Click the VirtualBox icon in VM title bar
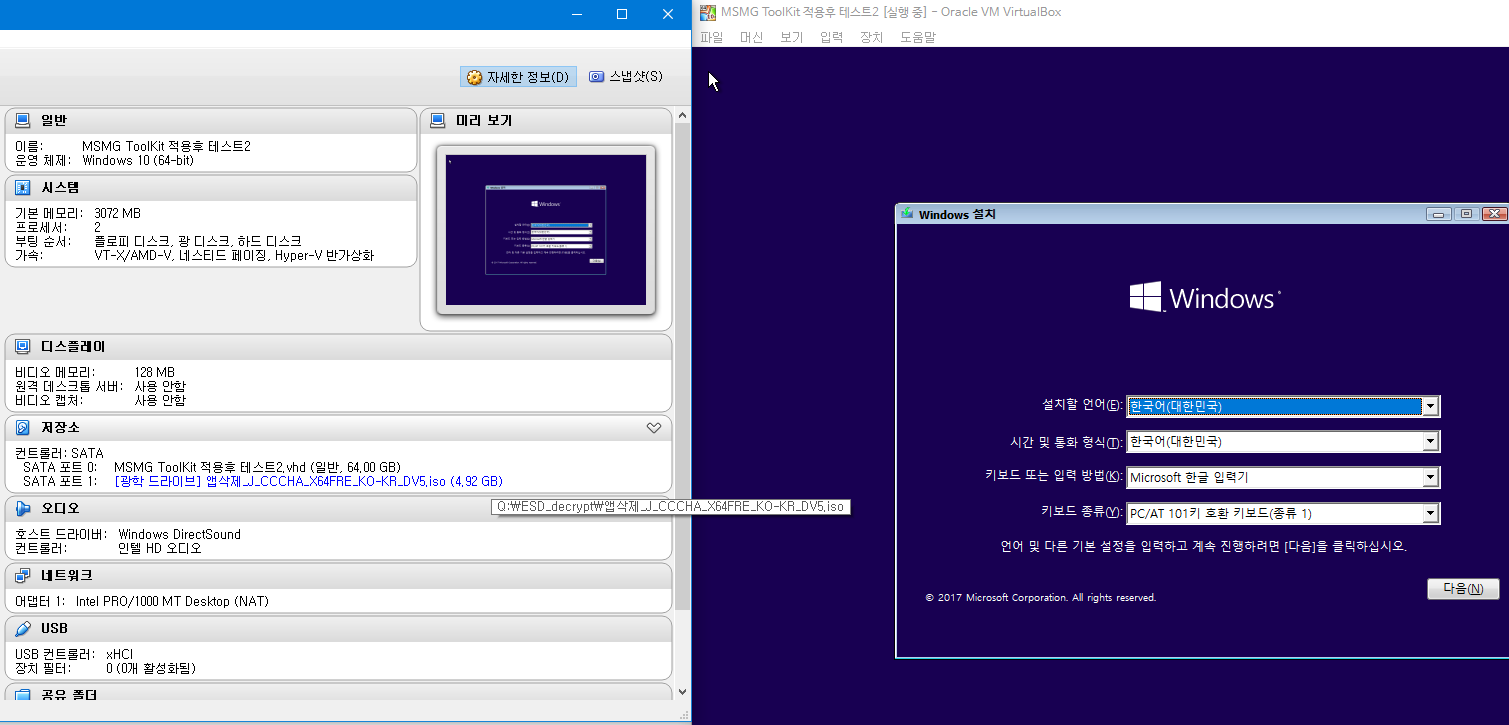Screen dimensions: 1509x725 point(708,12)
